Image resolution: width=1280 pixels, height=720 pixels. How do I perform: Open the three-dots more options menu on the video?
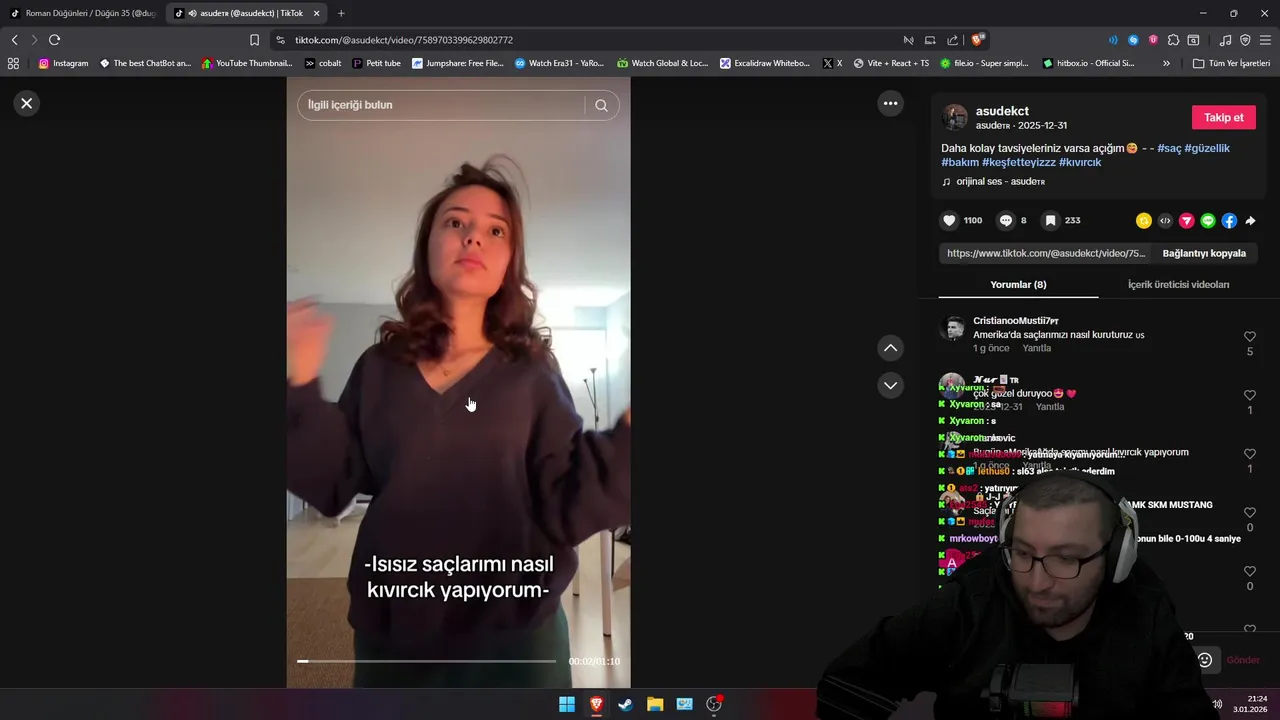[x=890, y=103]
